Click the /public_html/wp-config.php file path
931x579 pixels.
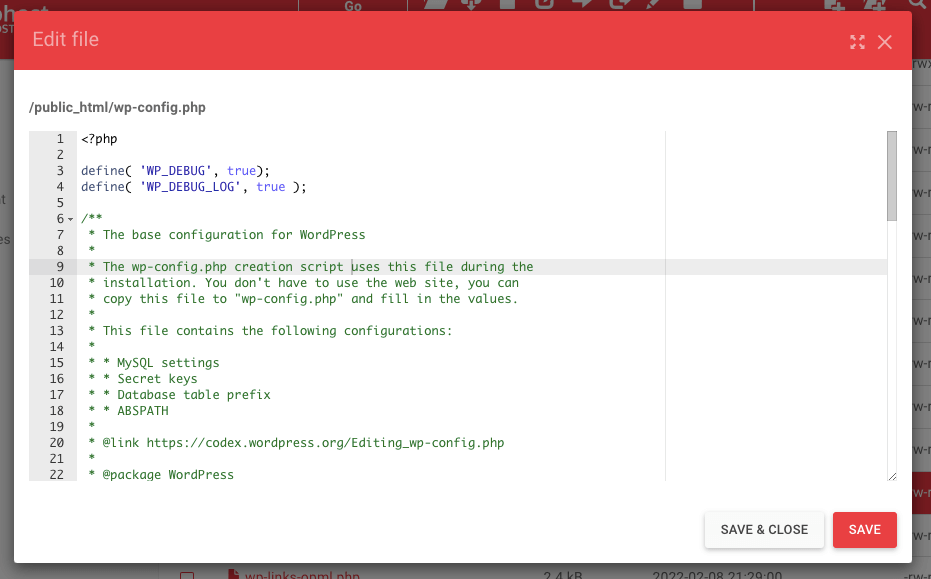pyautogui.click(x=117, y=107)
